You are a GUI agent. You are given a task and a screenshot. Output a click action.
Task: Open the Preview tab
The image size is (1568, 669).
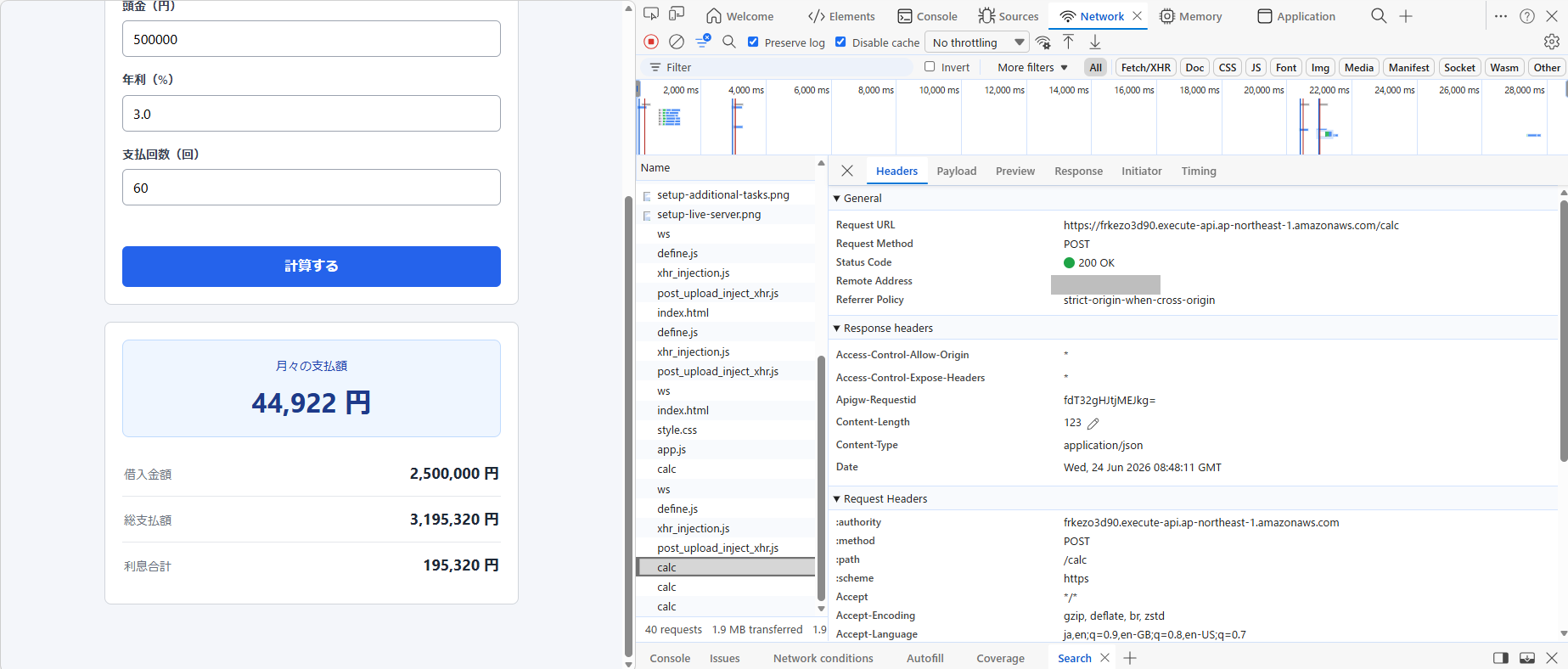pyautogui.click(x=1015, y=171)
